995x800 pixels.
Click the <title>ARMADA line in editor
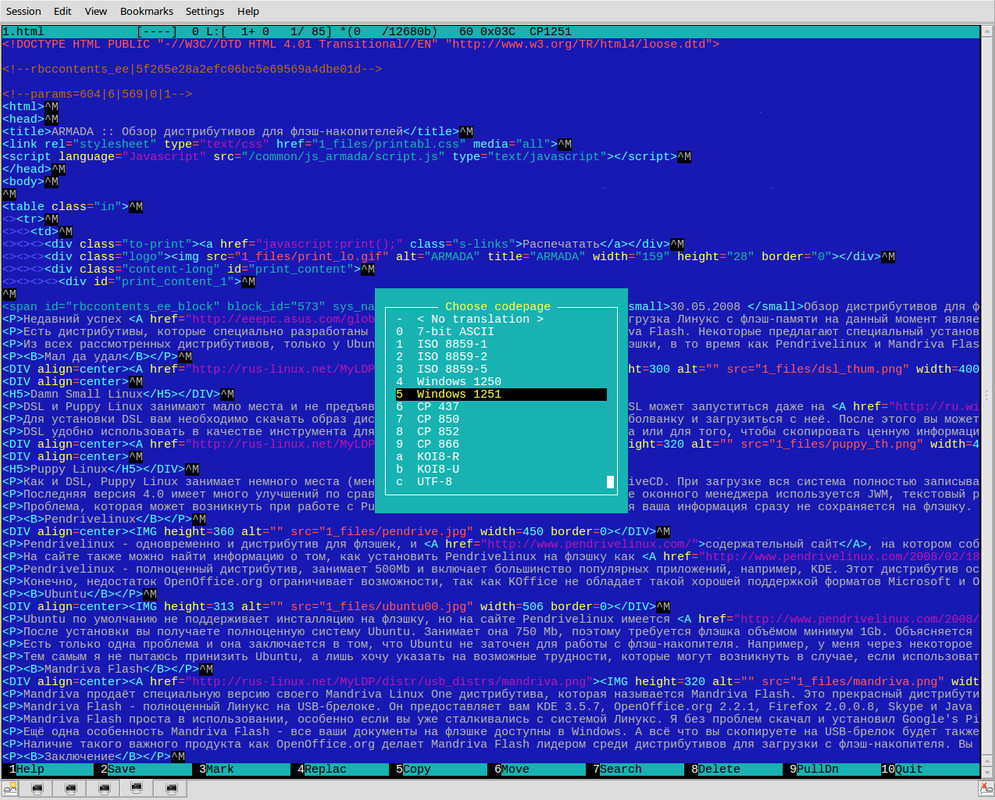(x=238, y=131)
